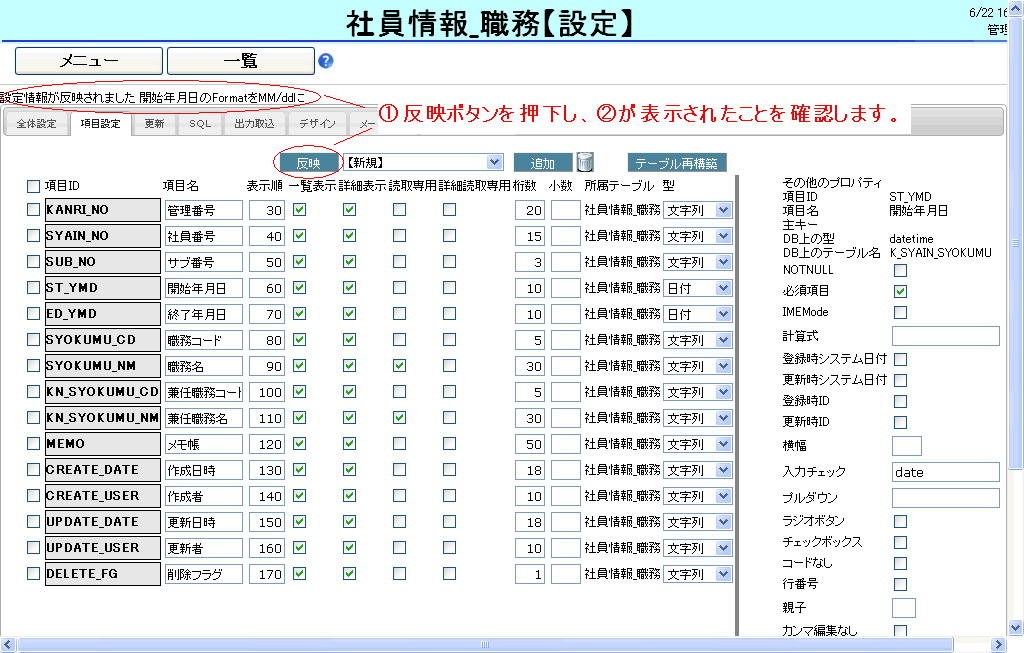Click the 追加 button
The image size is (1024, 653).
click(x=543, y=163)
